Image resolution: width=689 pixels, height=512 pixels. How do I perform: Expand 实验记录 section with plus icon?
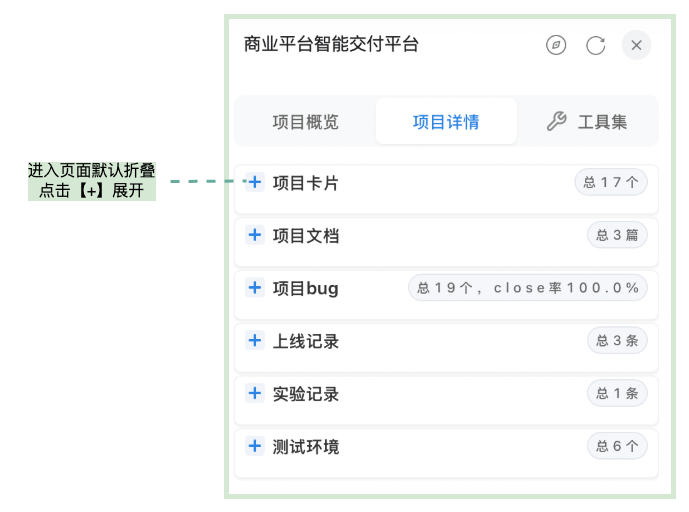click(255, 393)
